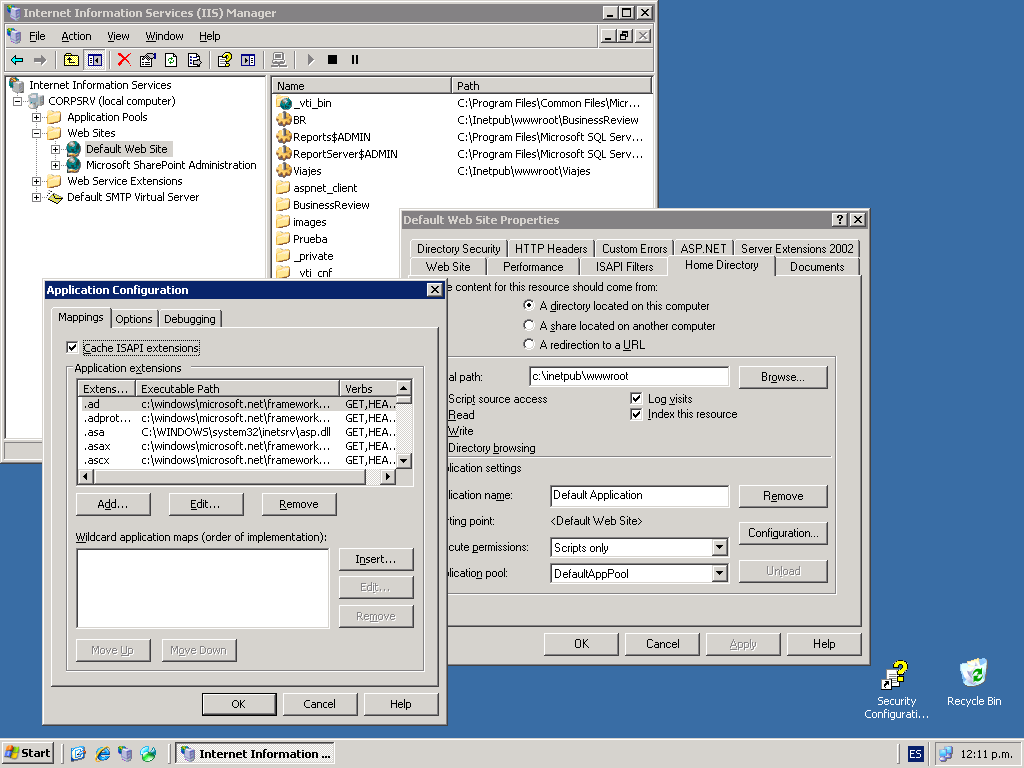
Task: Select the _vti_bin globe icon in list
Action: 284,103
